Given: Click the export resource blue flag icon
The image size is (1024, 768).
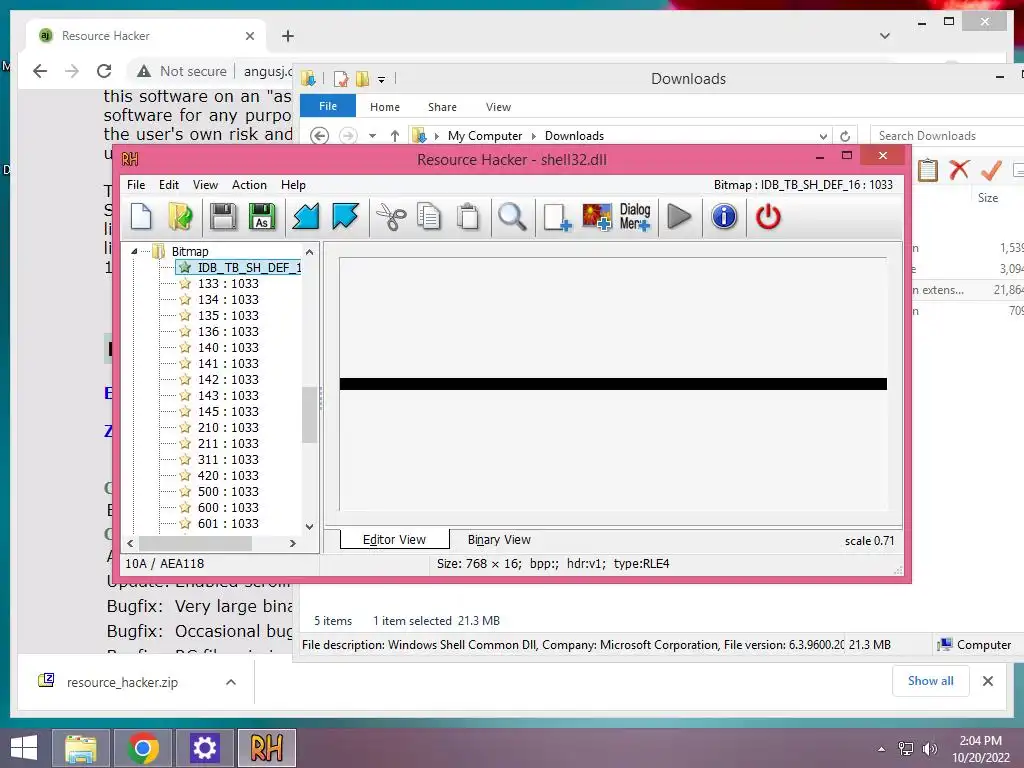Looking at the screenshot, I should 345,216.
